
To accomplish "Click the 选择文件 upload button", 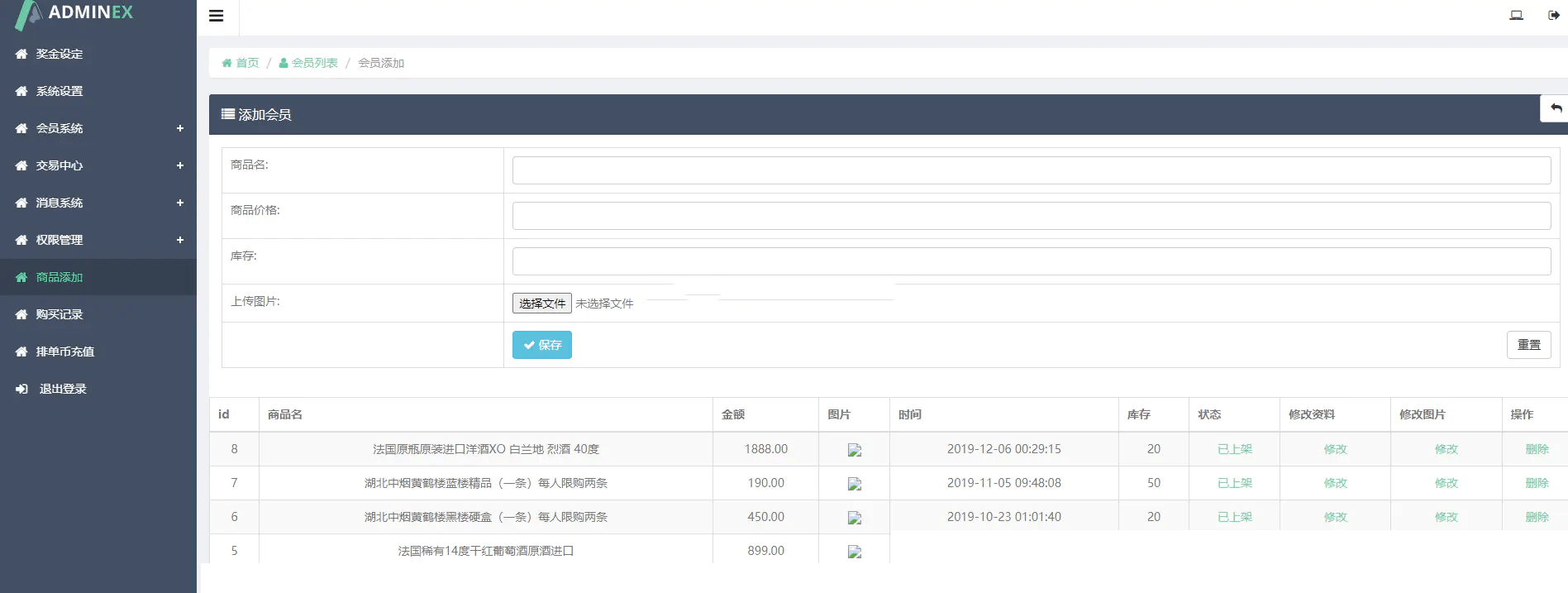I will click(x=542, y=304).
